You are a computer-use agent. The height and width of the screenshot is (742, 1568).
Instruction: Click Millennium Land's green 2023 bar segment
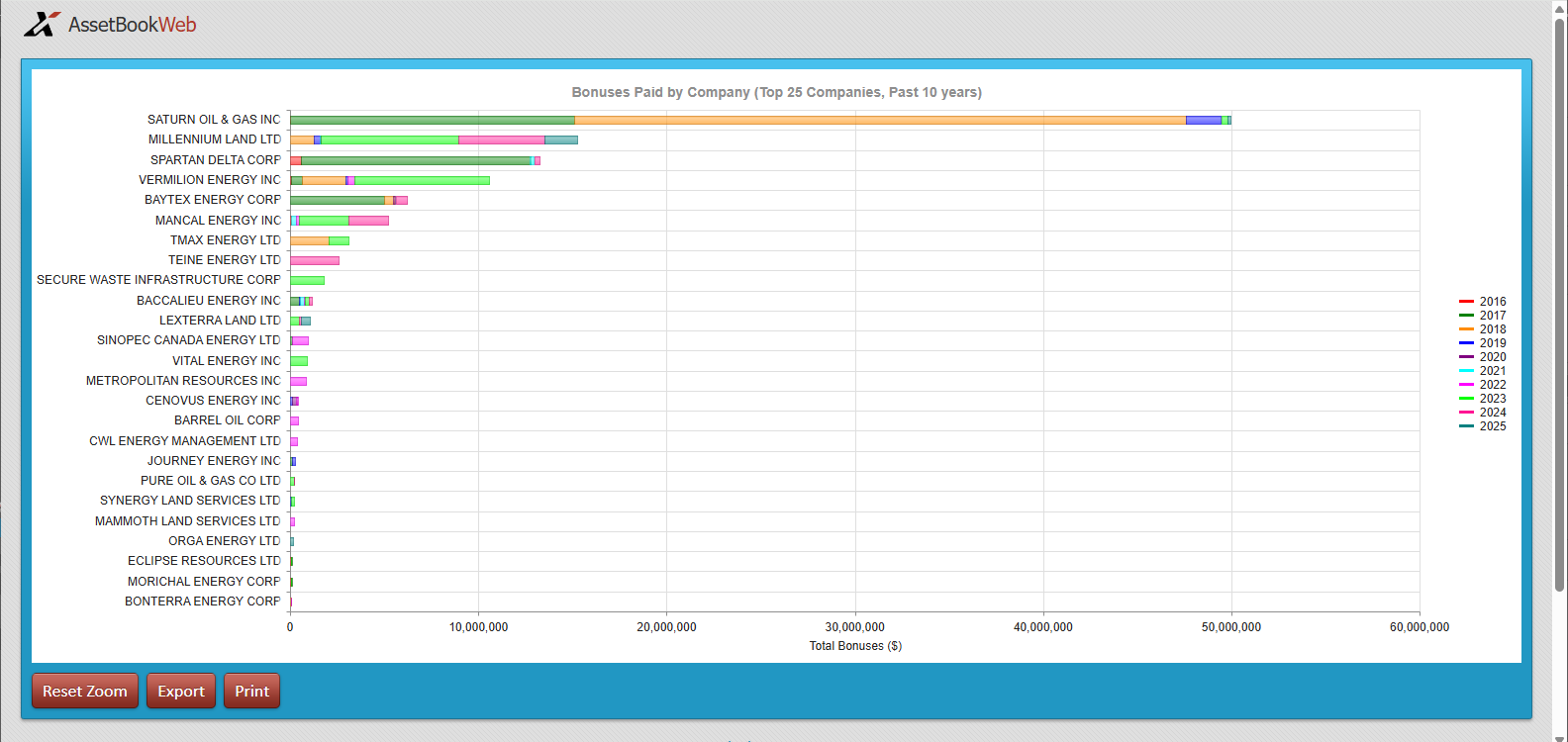pos(390,140)
